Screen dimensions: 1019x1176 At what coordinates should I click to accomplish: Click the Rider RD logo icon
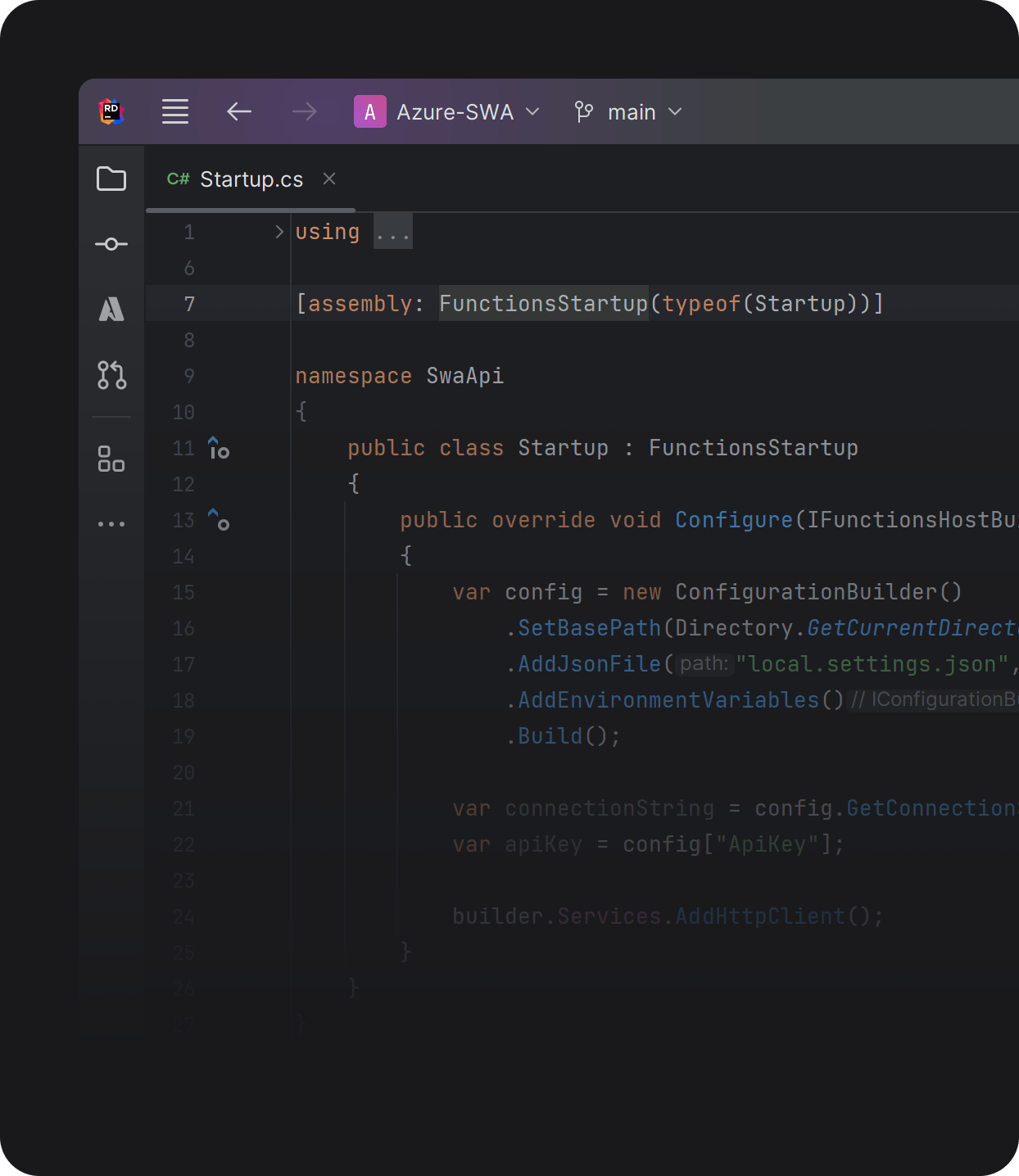coord(111,111)
